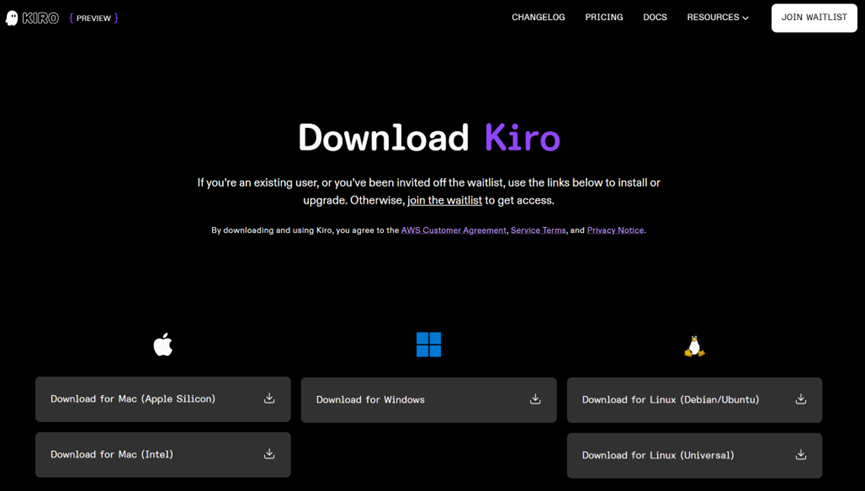Download for Mac (Intel)

coord(163,455)
